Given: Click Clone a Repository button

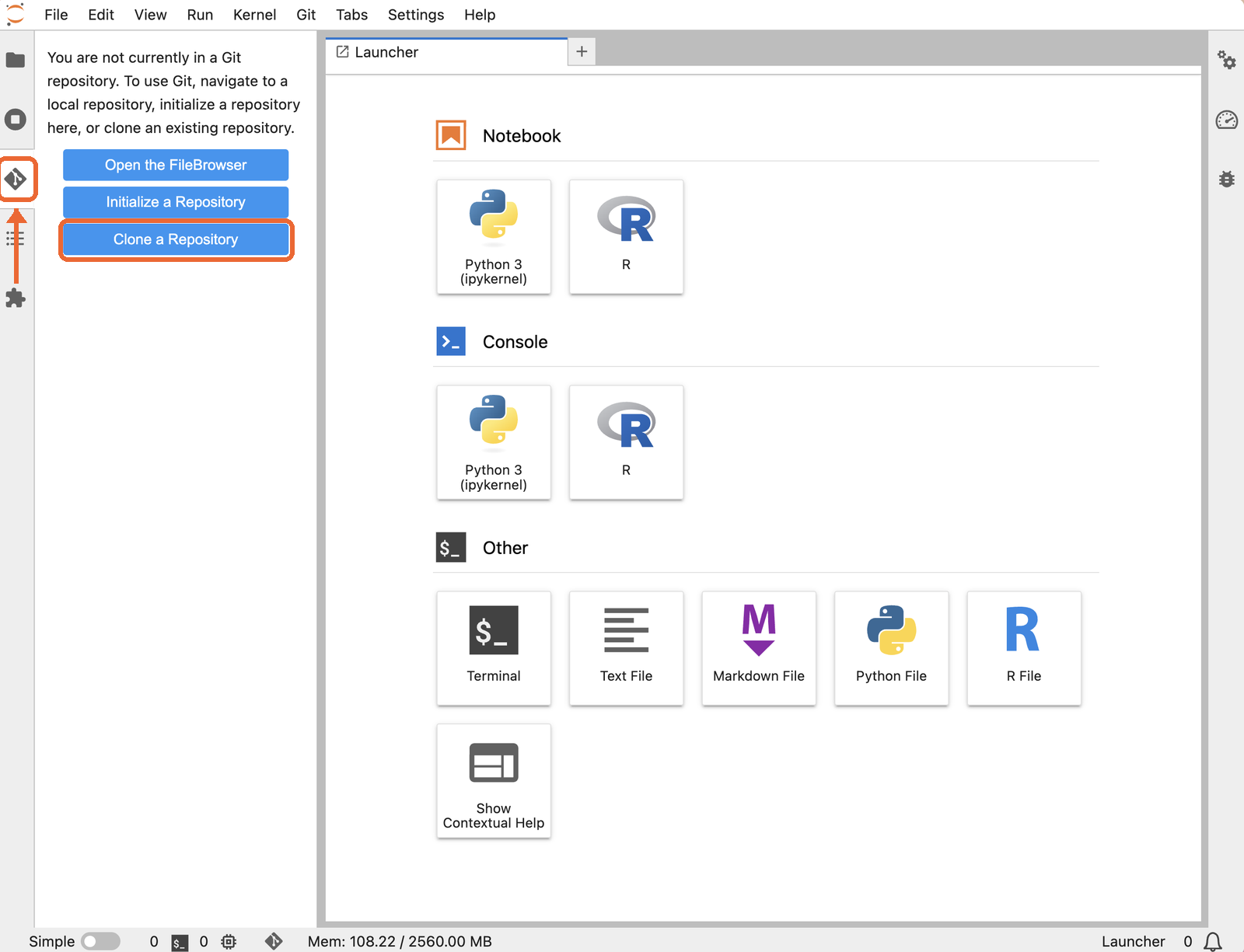Looking at the screenshot, I should coord(176,239).
